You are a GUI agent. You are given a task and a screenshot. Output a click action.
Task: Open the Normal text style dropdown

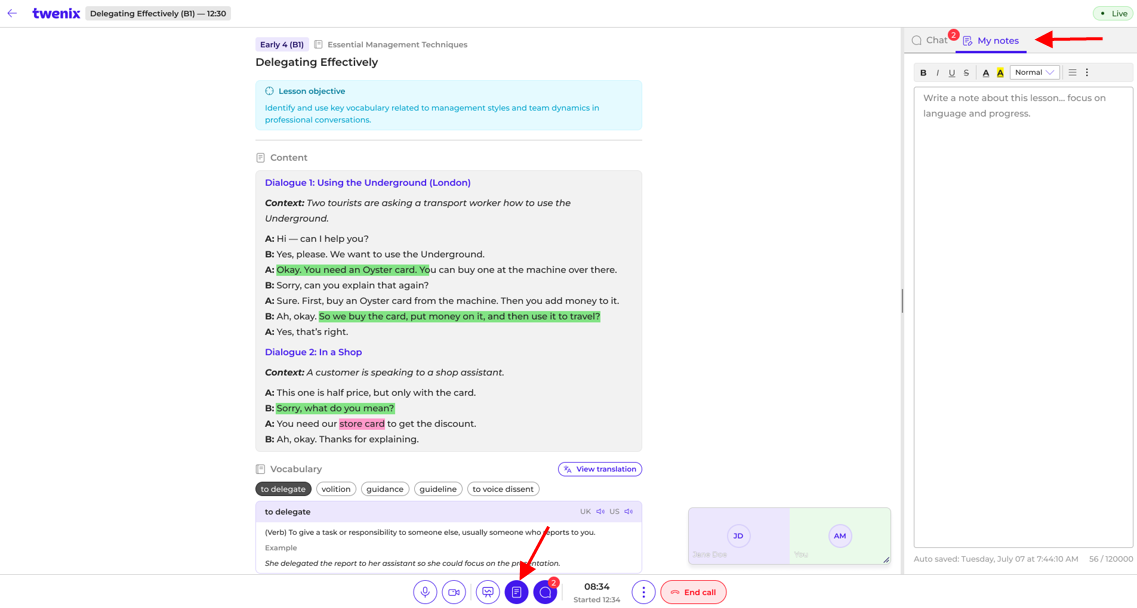[x=1034, y=73]
